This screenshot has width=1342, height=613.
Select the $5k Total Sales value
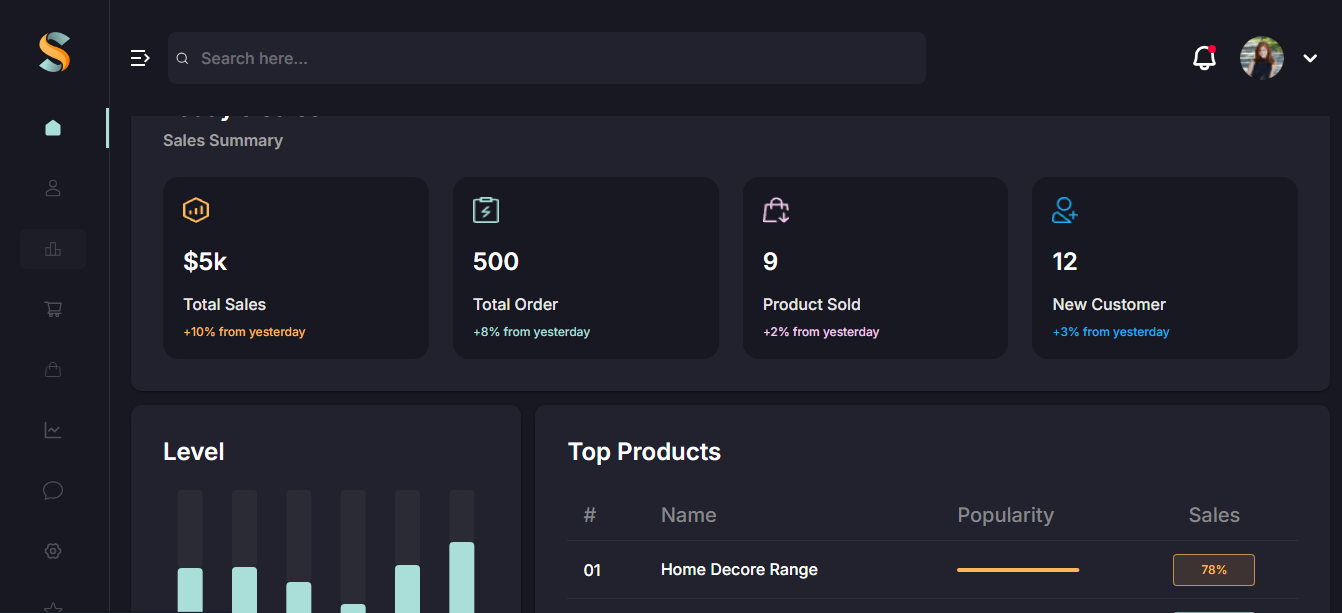pyautogui.click(x=205, y=262)
